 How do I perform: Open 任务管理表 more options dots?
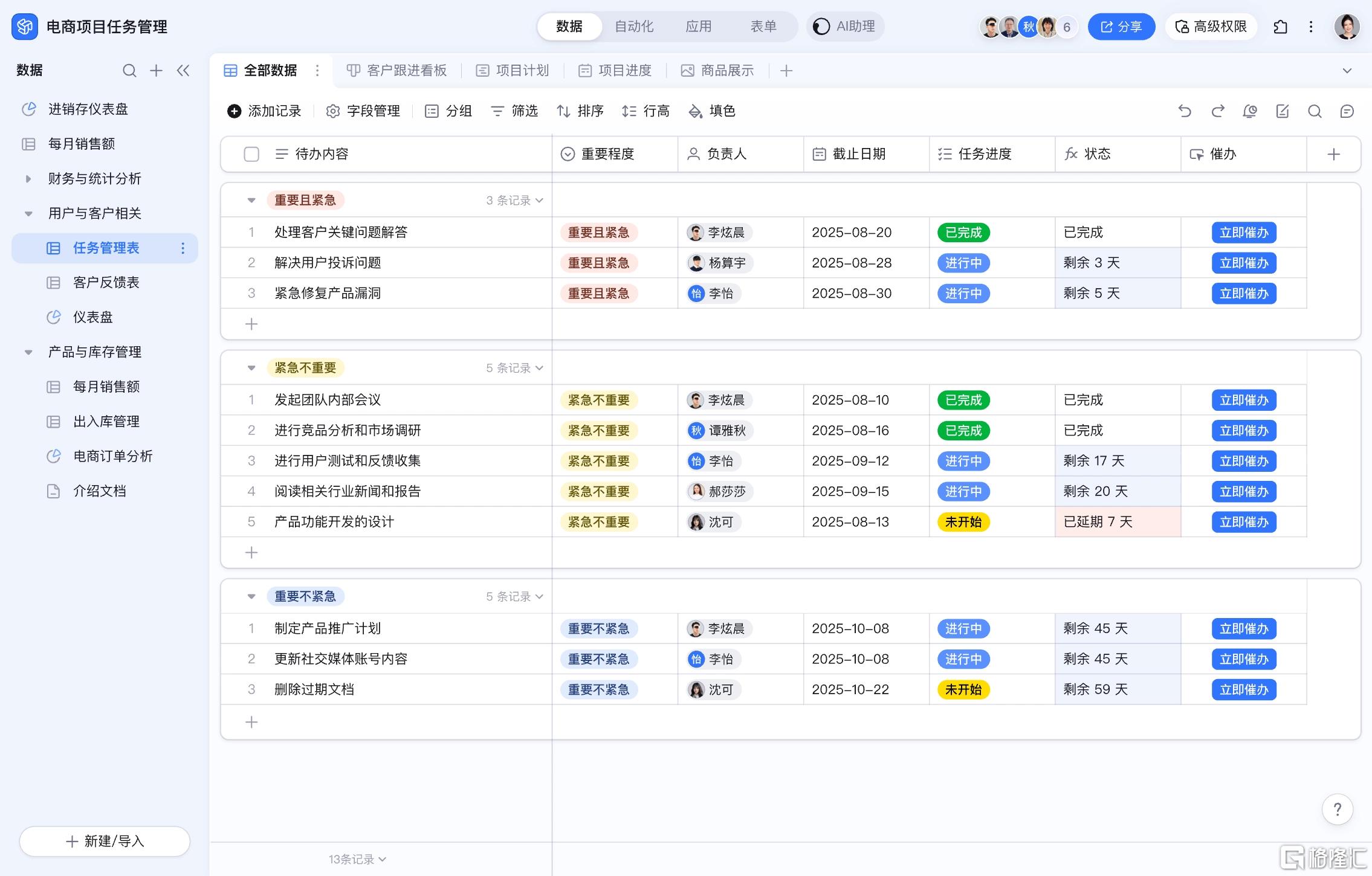(183, 248)
